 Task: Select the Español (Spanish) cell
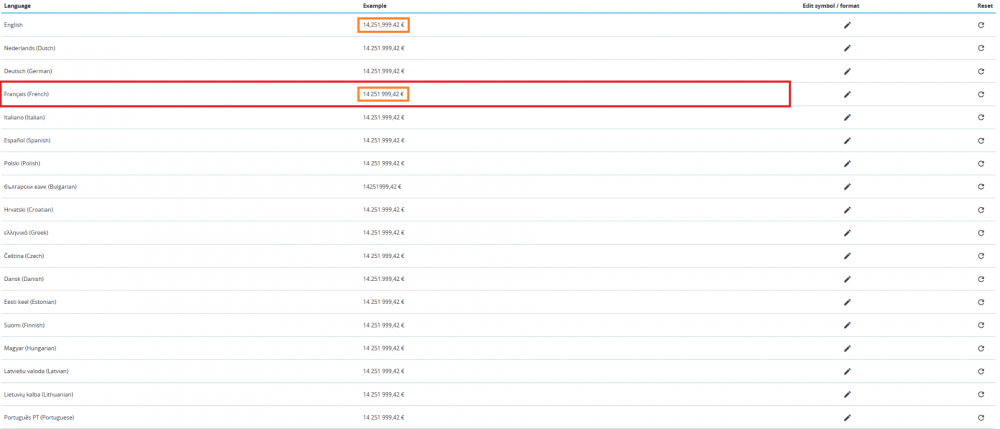tap(26, 140)
